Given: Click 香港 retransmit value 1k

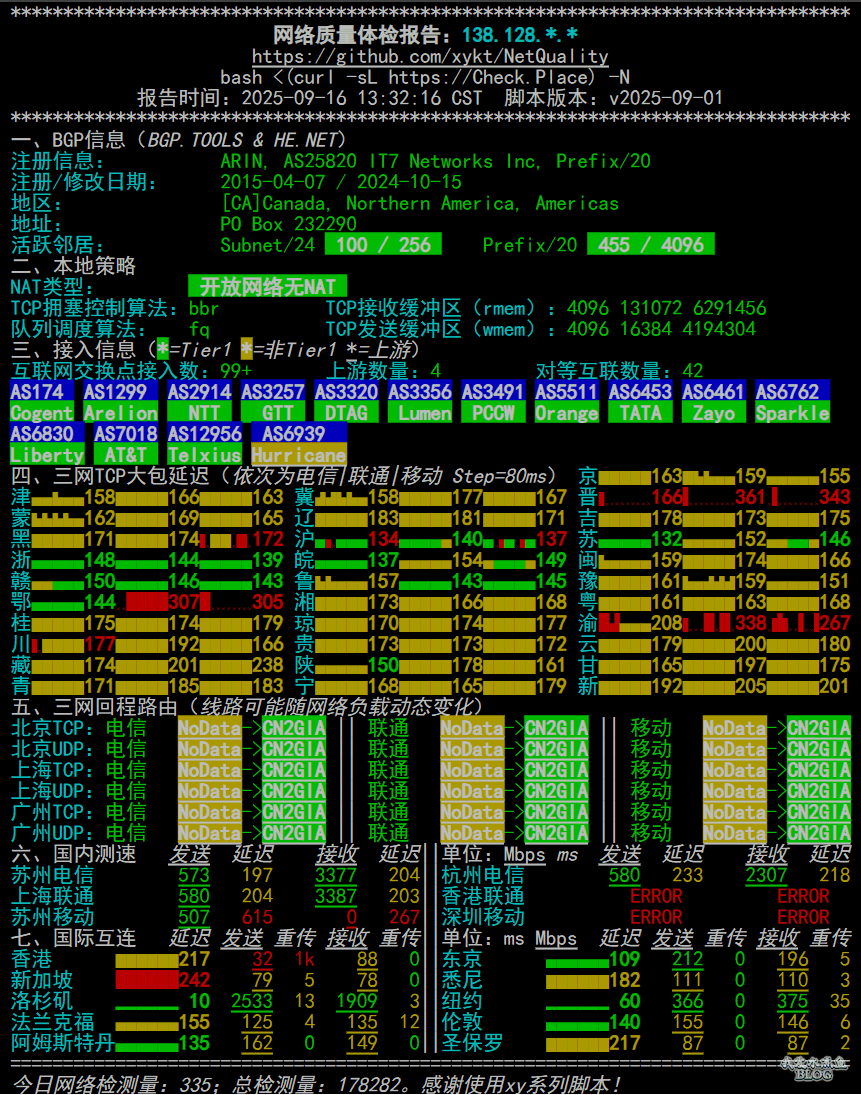Looking at the screenshot, I should click(x=304, y=959).
